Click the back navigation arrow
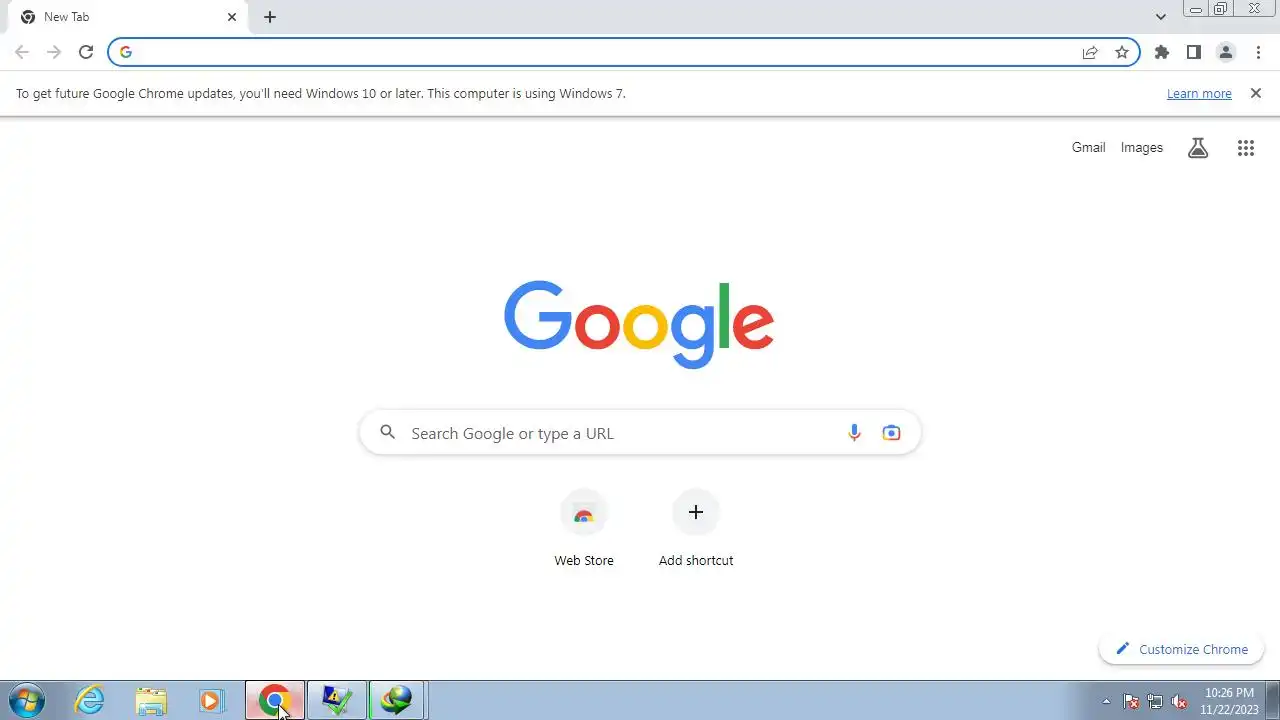1280x720 pixels. coord(22,52)
